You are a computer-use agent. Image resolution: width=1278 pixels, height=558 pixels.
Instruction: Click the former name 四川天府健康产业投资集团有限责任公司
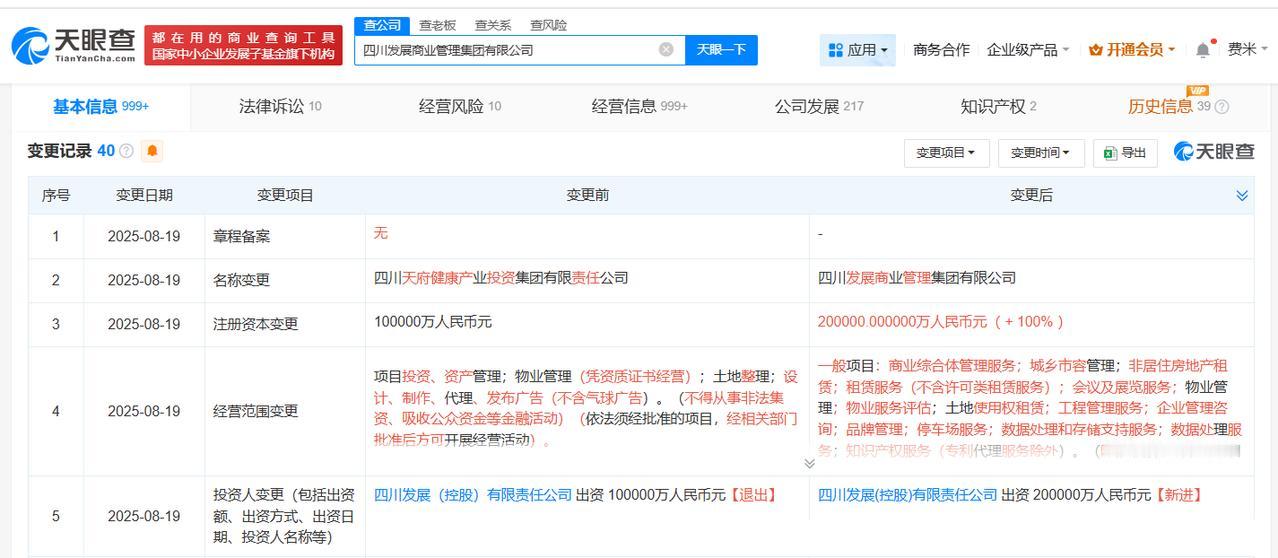tap(501, 278)
